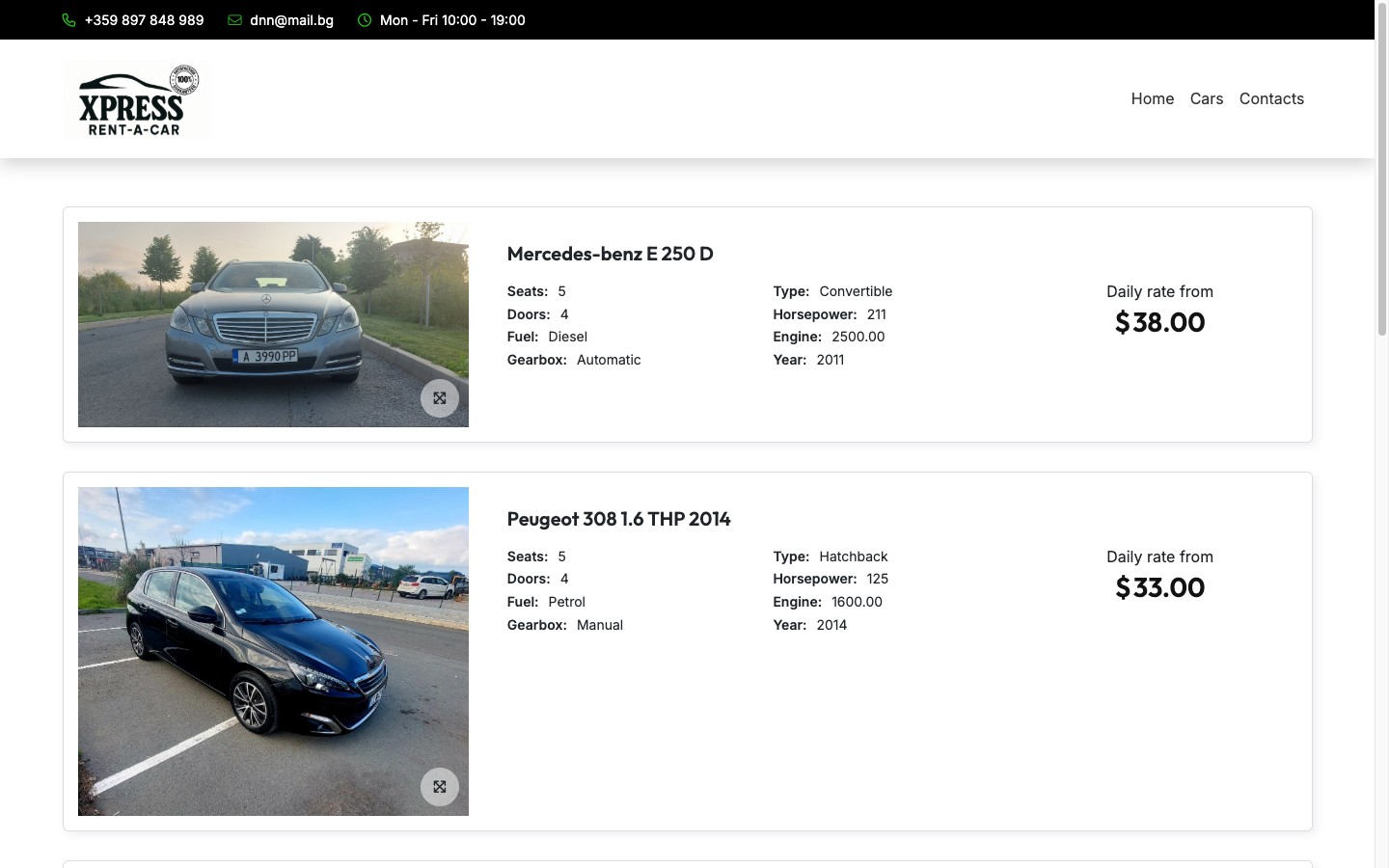Screen dimensions: 1389x868
Task: Click the 1600.00 engine value
Action: pyautogui.click(x=858, y=602)
